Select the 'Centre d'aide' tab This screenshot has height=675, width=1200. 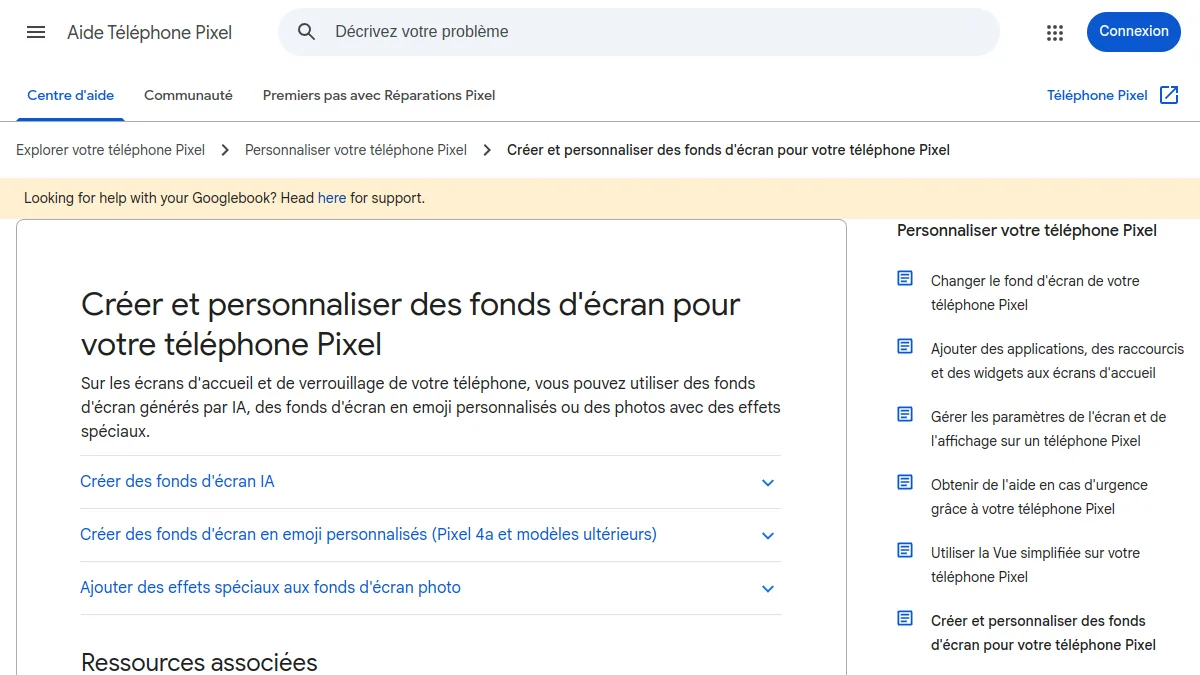(71, 96)
